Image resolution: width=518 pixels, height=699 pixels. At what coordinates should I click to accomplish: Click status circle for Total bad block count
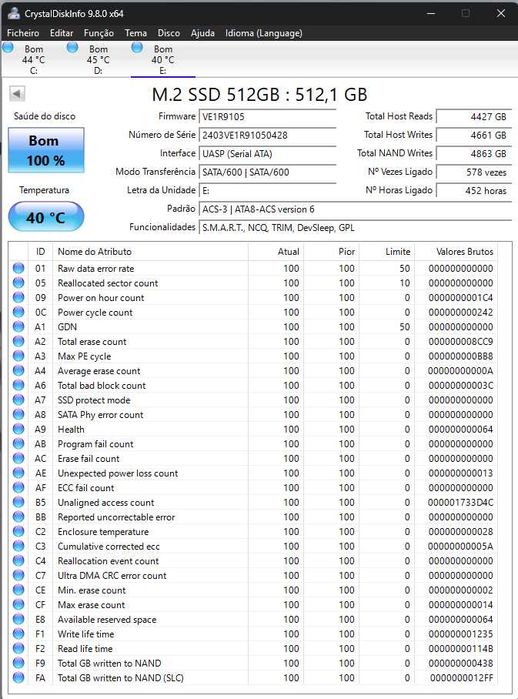click(18, 385)
